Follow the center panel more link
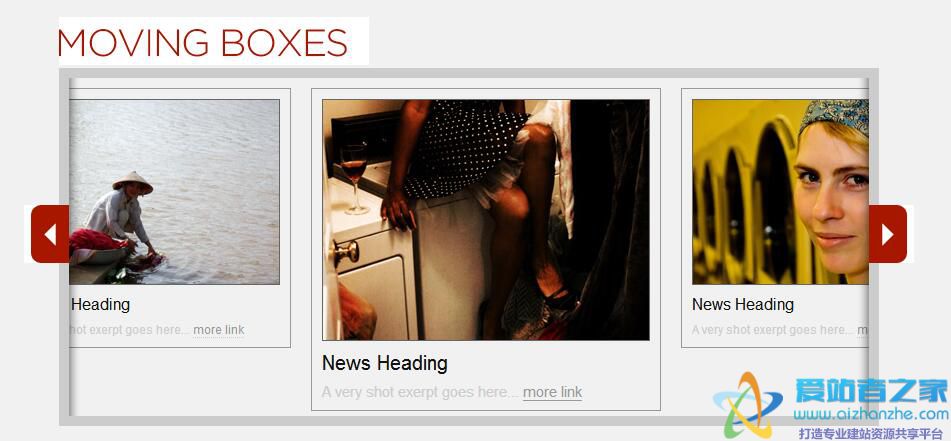The width and height of the screenshot is (951, 441). 552,392
